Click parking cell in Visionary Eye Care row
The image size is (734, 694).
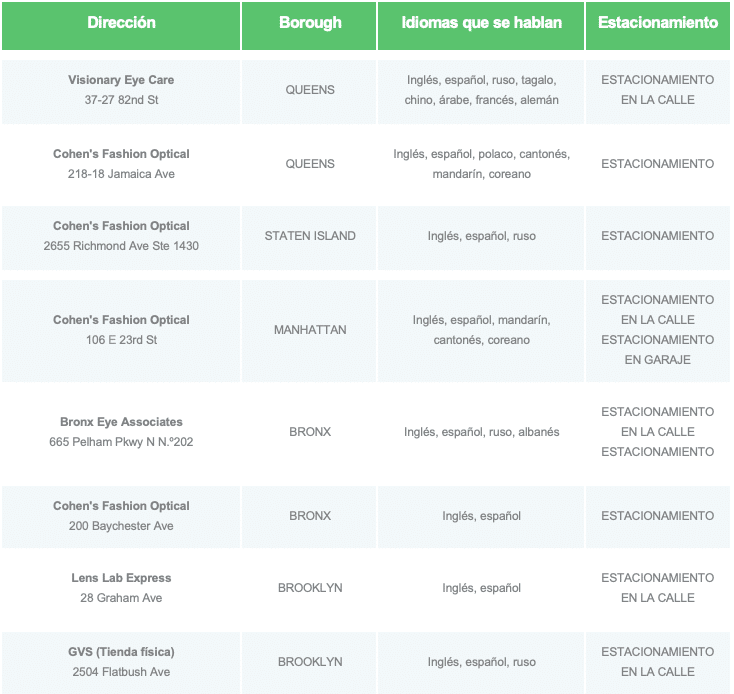[x=658, y=90]
